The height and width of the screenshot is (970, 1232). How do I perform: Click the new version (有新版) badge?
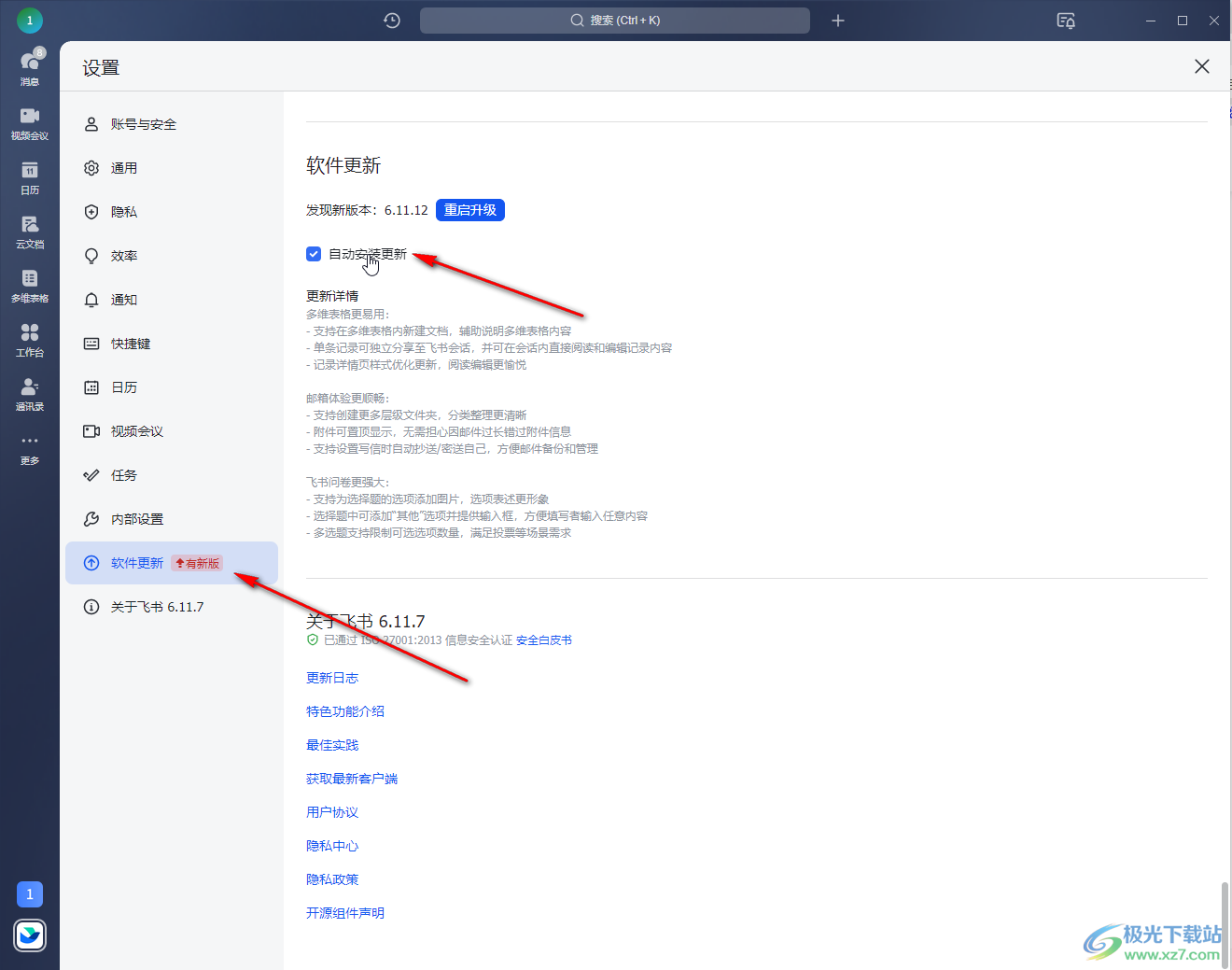pyautogui.click(x=197, y=563)
